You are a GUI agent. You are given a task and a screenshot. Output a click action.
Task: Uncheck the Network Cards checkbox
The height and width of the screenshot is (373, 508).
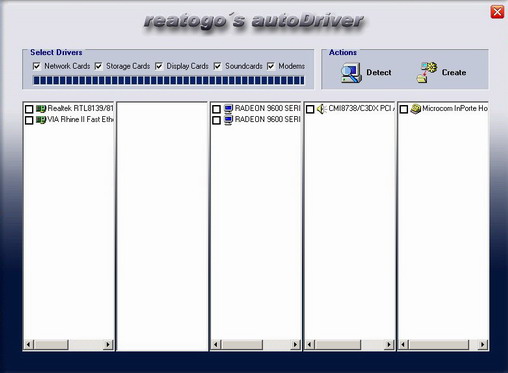click(37, 66)
